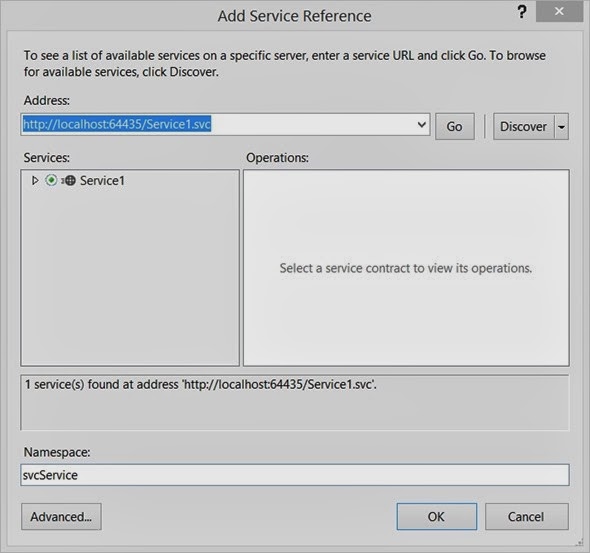Confirm with the OK button
The height and width of the screenshot is (553, 590).
point(436,517)
